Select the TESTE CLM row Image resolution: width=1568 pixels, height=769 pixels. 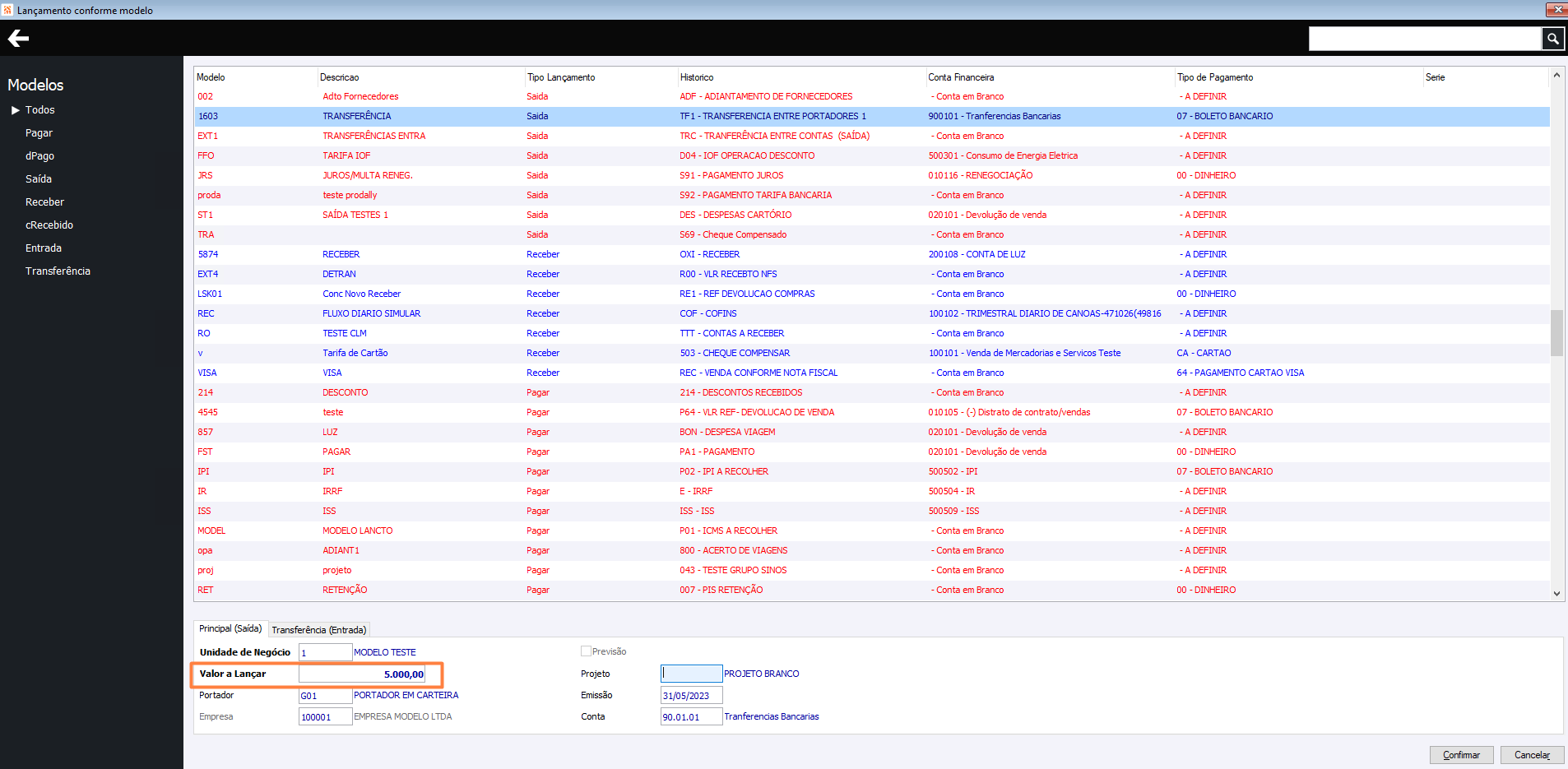(872, 334)
